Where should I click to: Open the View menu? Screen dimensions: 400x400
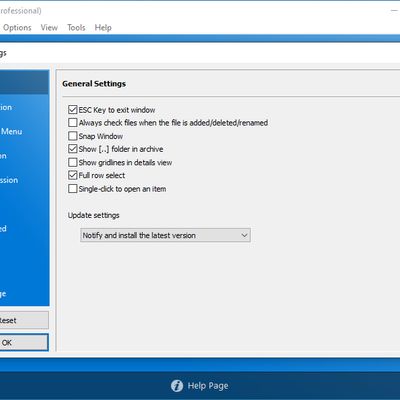(x=49, y=28)
